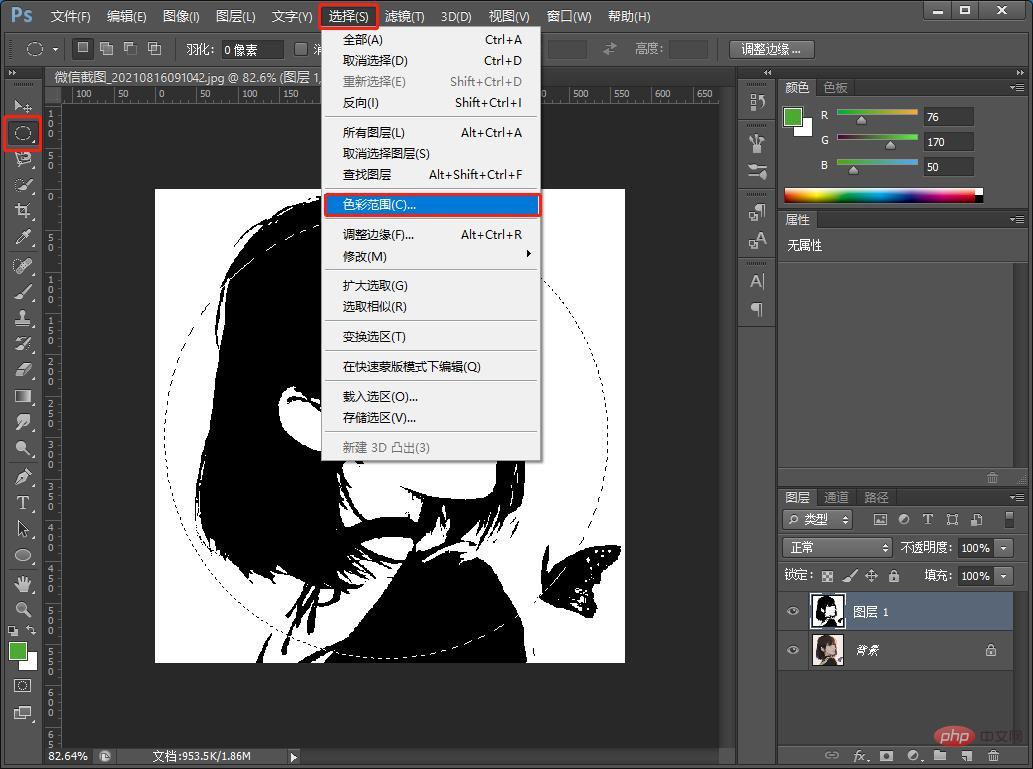Image resolution: width=1033 pixels, height=769 pixels.
Task: Open 填充 fill dropdown arrow
Action: coord(1004,576)
